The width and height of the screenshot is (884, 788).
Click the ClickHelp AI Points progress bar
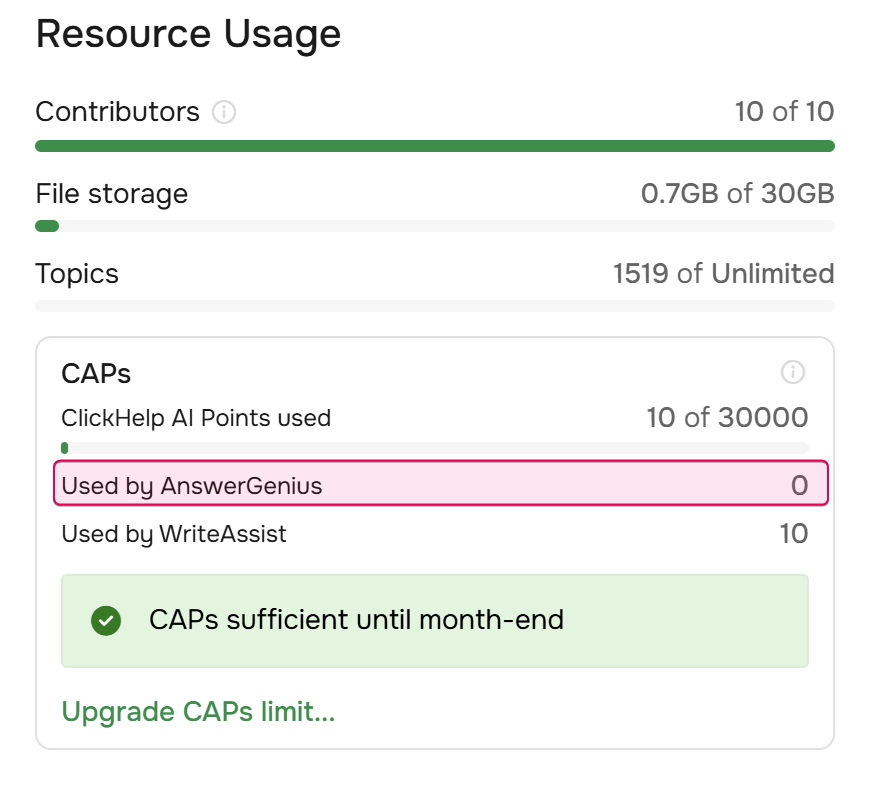click(x=435, y=444)
